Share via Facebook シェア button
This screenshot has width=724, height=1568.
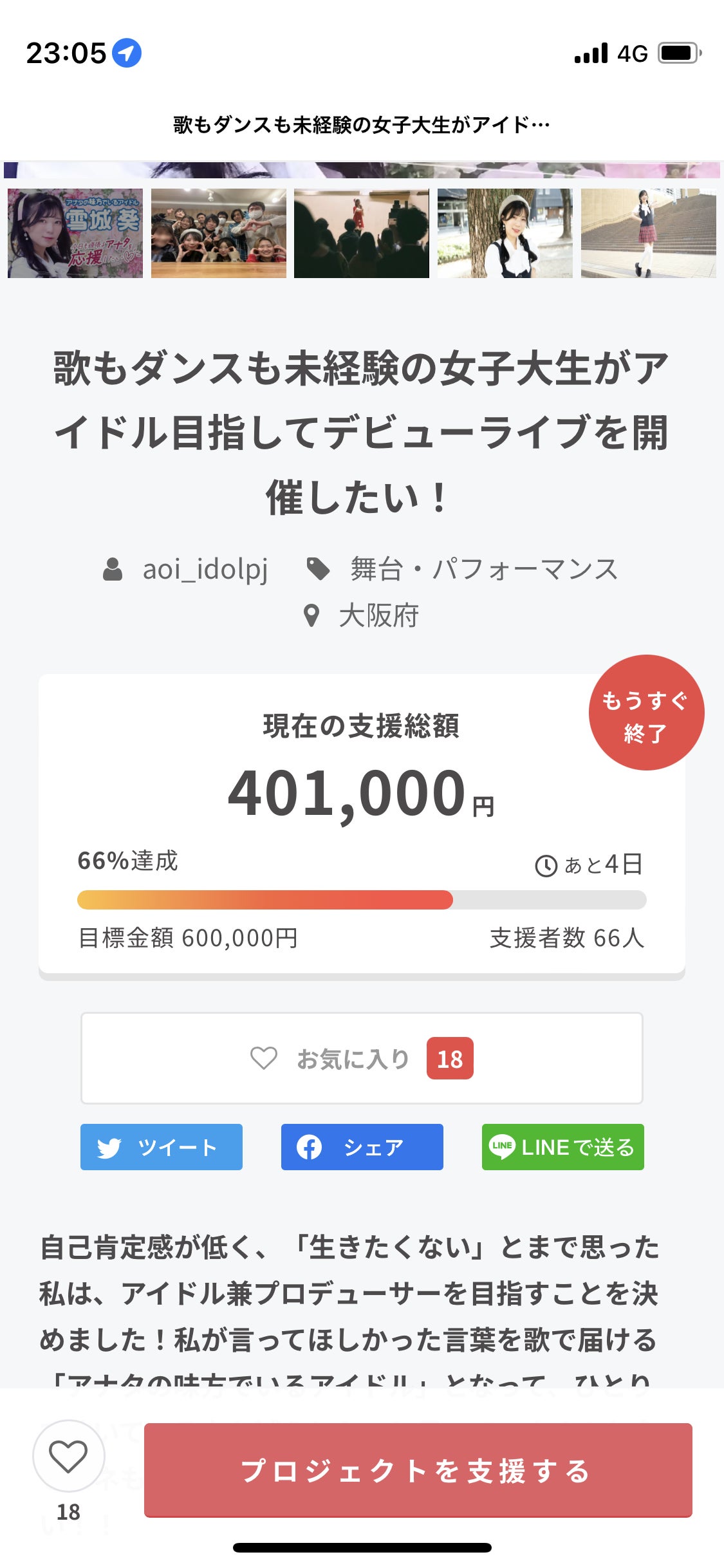(x=362, y=1147)
